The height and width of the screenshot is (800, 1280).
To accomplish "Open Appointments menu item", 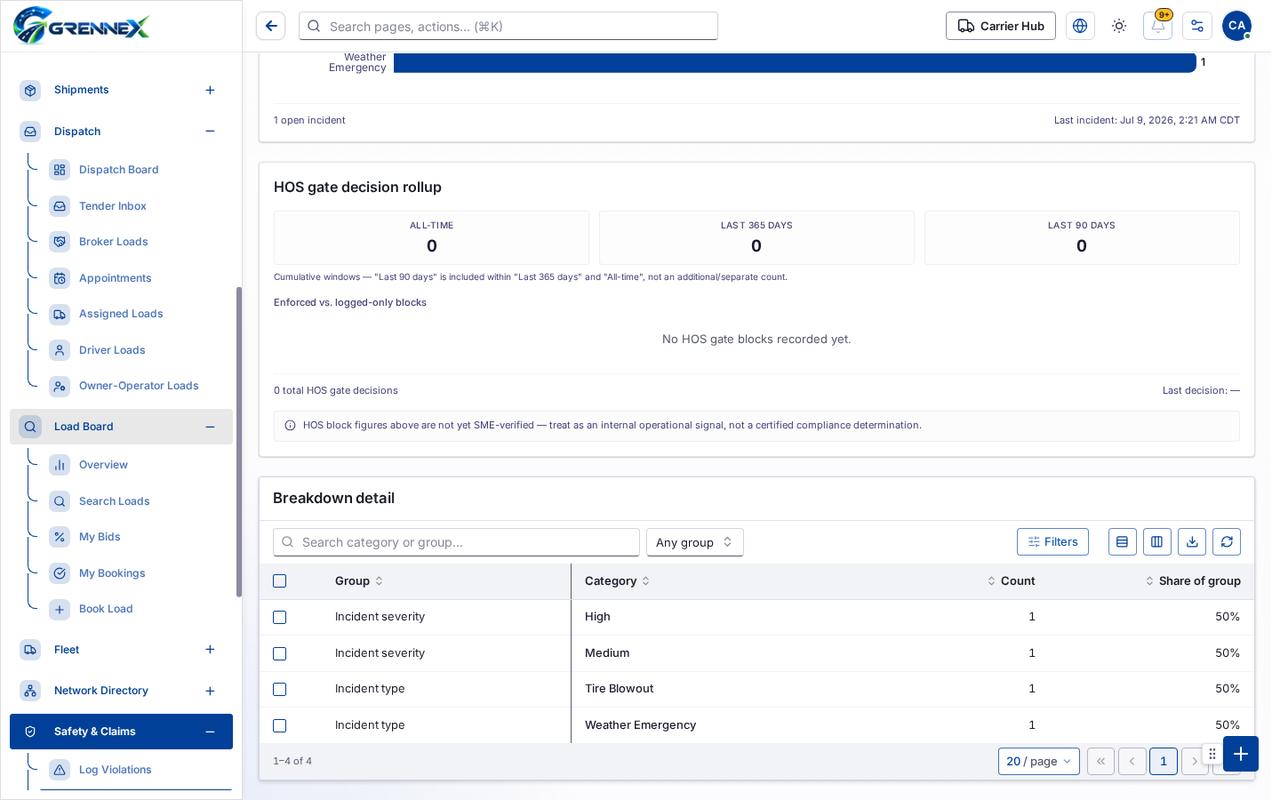I will pyautogui.click(x=115, y=278).
